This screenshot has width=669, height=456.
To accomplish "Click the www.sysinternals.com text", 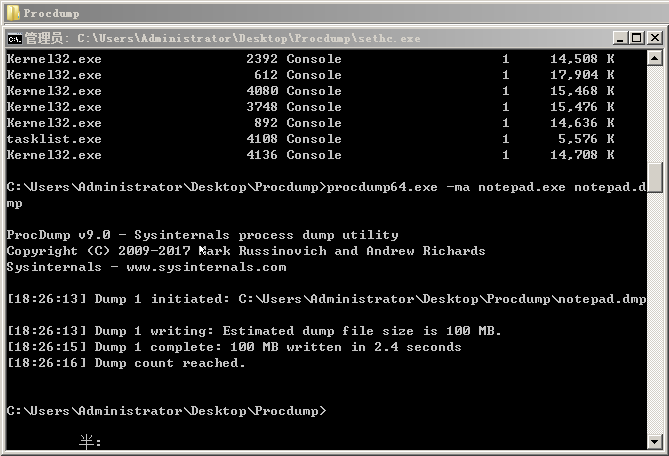I will coord(207,267).
